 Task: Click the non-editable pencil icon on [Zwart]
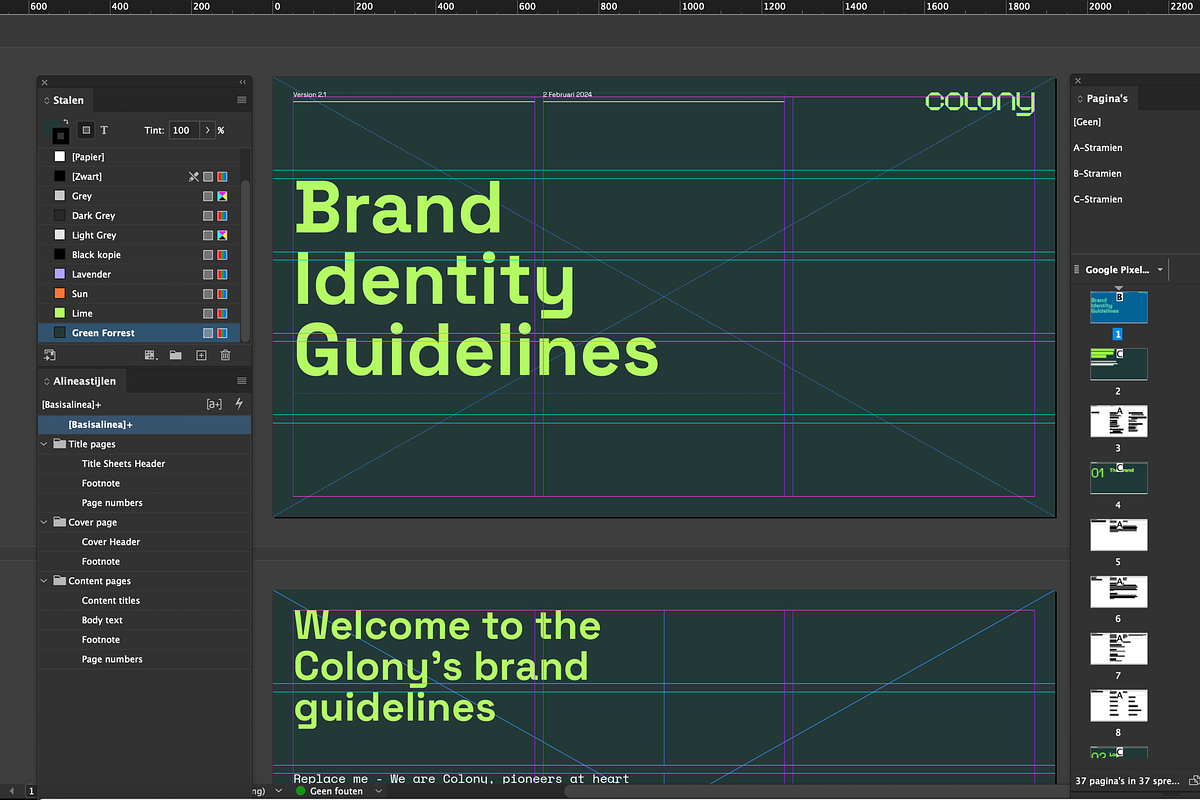tap(194, 176)
